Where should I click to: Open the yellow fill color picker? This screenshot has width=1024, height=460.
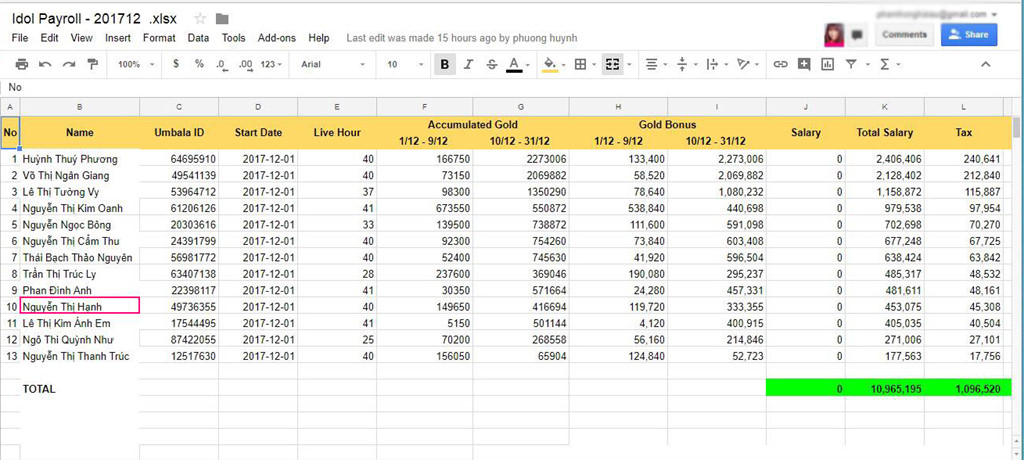pos(551,64)
